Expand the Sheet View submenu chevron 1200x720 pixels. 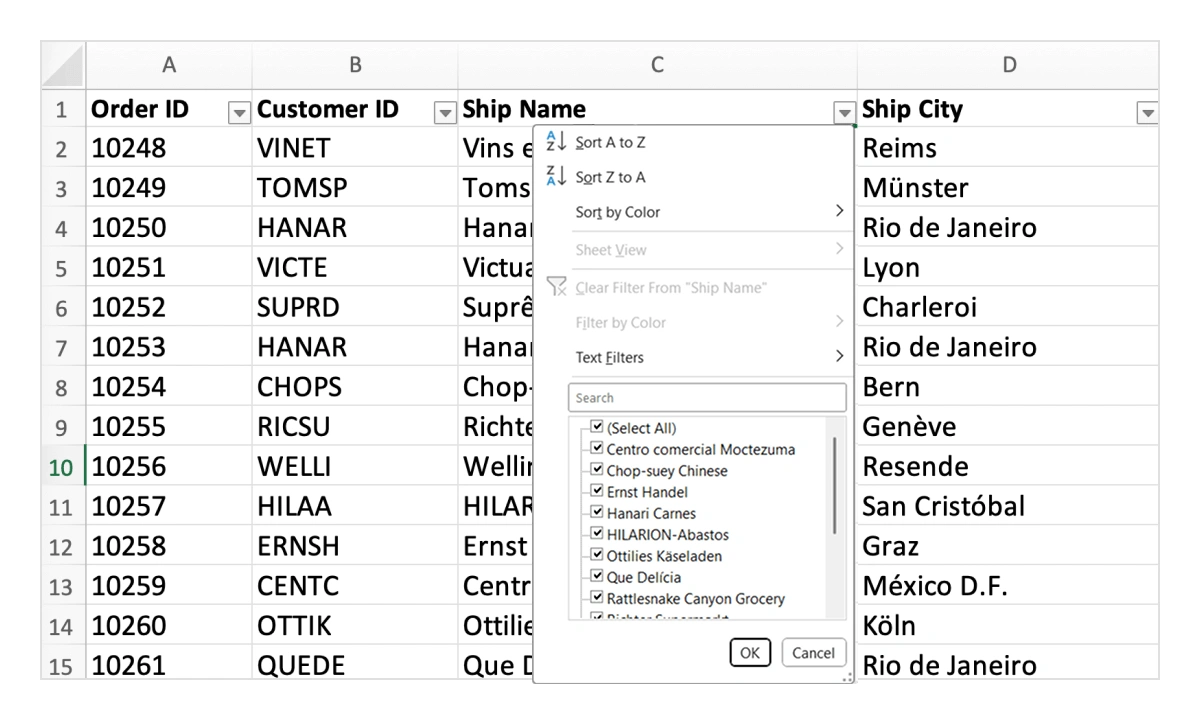click(839, 249)
